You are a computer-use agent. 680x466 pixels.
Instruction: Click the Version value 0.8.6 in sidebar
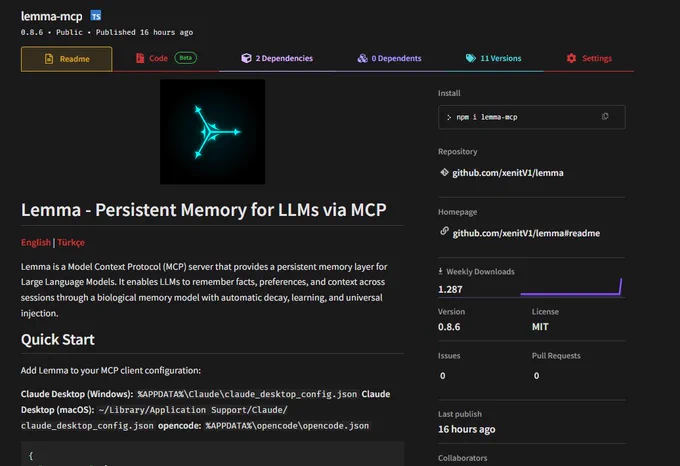(449, 326)
